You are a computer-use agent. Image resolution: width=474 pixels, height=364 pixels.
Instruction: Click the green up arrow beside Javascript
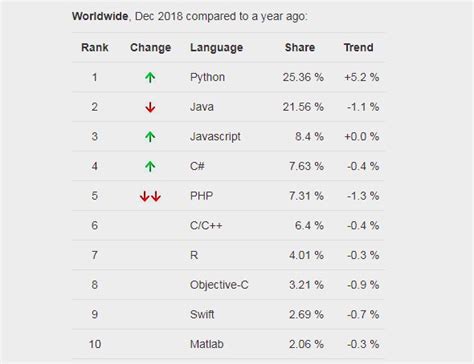pyautogui.click(x=150, y=137)
